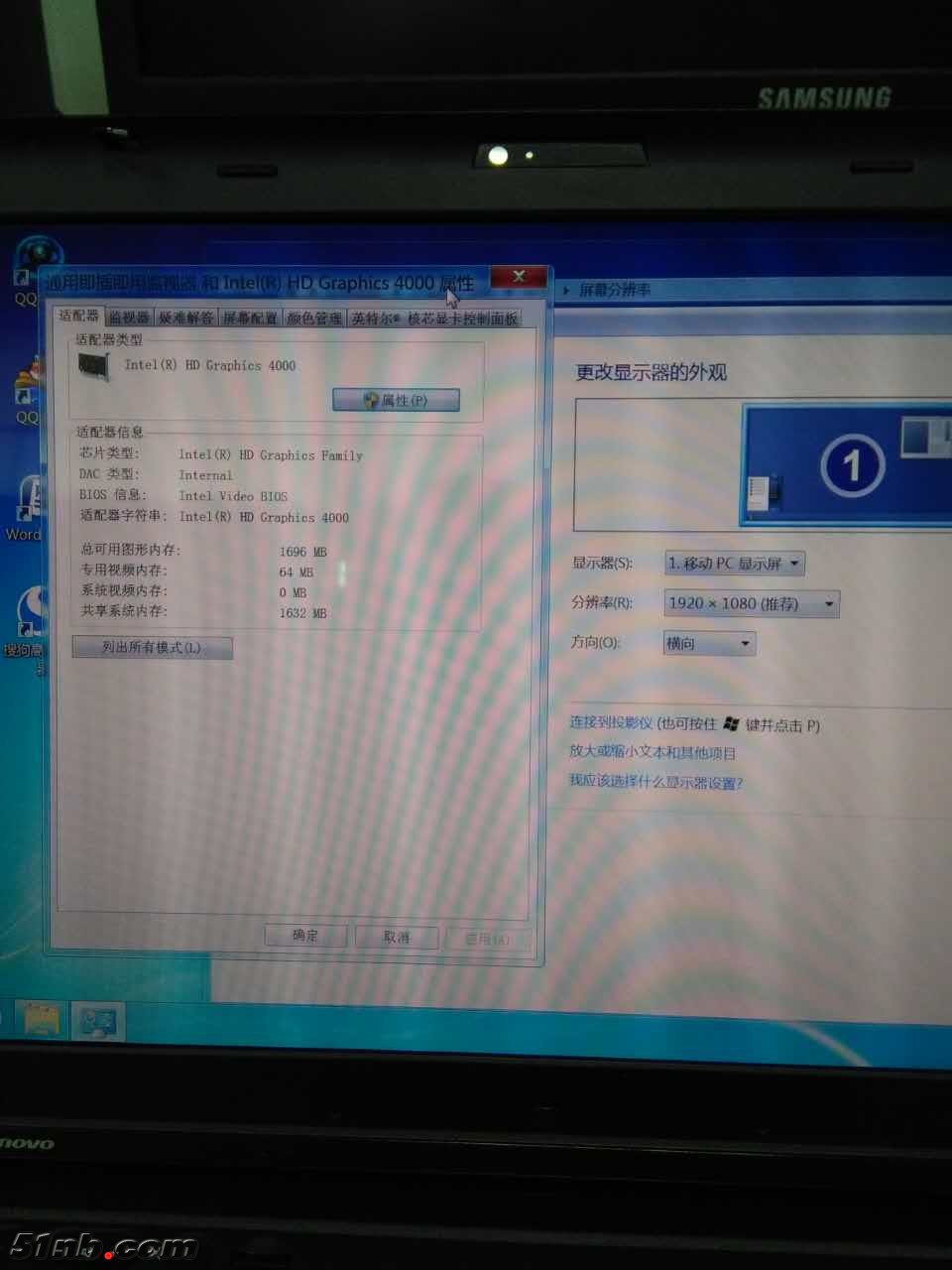Confirm with the 确定 button
Image resolution: width=952 pixels, height=1270 pixels.
[x=305, y=936]
